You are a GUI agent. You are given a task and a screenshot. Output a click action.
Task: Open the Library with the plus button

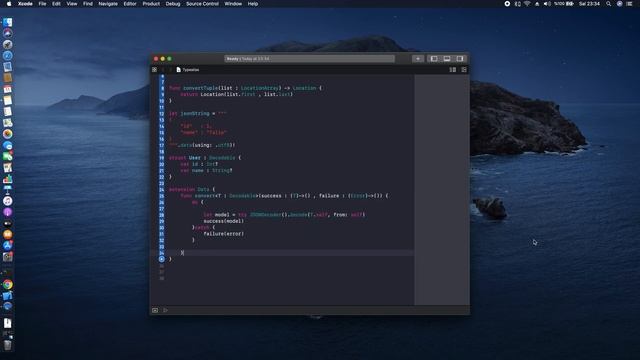(x=418, y=59)
